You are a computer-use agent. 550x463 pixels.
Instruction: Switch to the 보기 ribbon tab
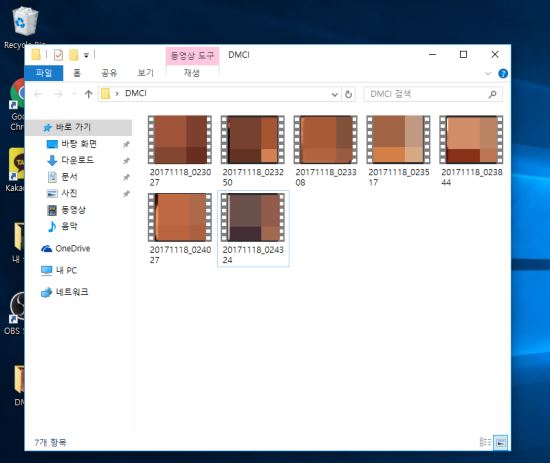tap(146, 73)
